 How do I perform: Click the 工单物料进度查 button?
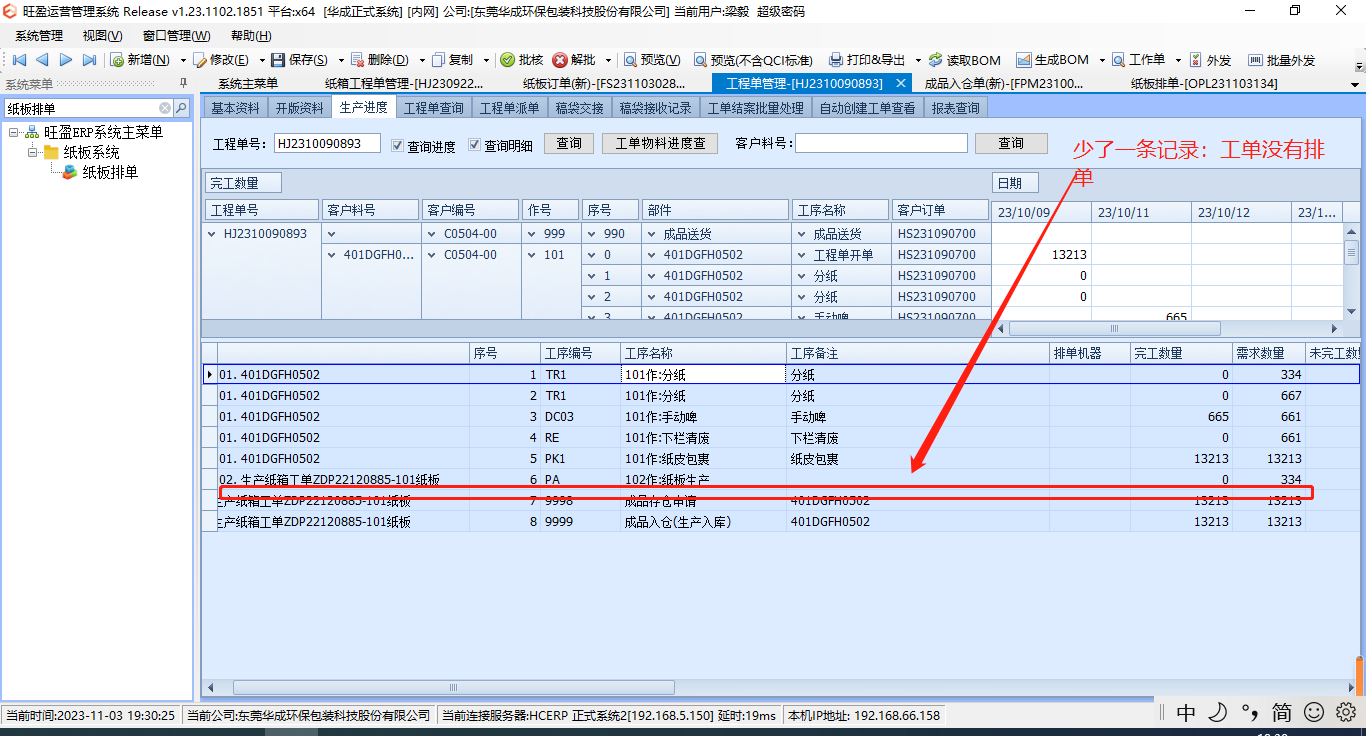click(660, 144)
